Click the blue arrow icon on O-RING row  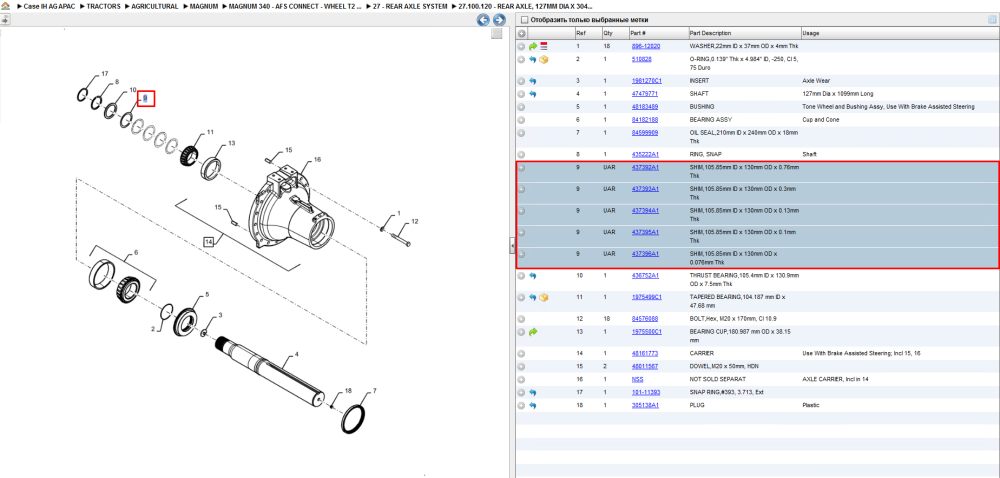click(533, 59)
